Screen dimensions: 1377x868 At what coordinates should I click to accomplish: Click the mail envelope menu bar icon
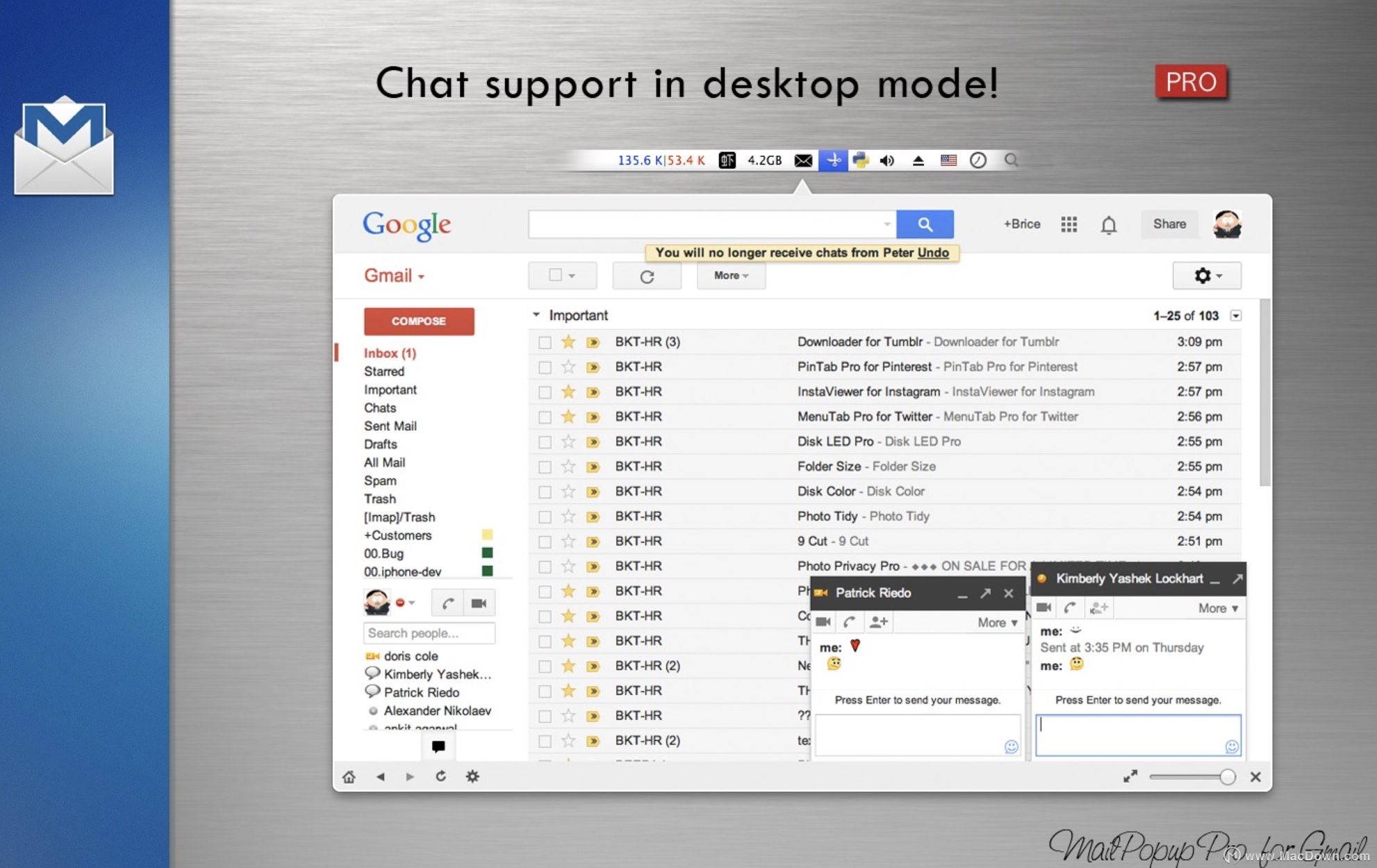click(x=803, y=160)
